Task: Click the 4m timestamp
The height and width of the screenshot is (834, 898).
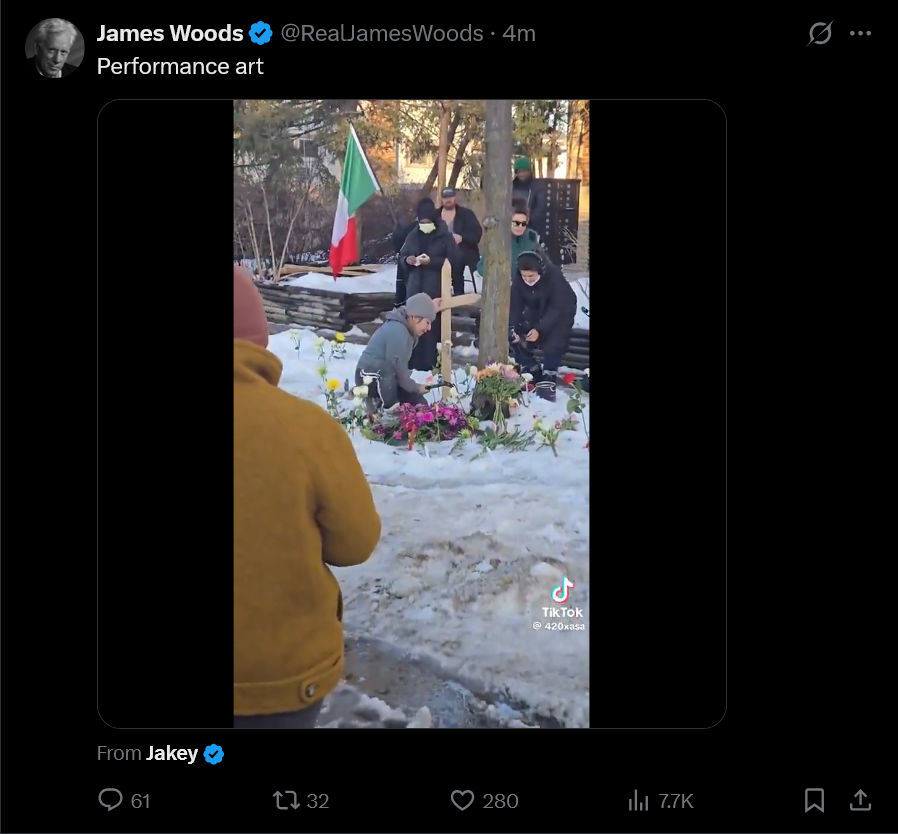Action: tap(519, 33)
